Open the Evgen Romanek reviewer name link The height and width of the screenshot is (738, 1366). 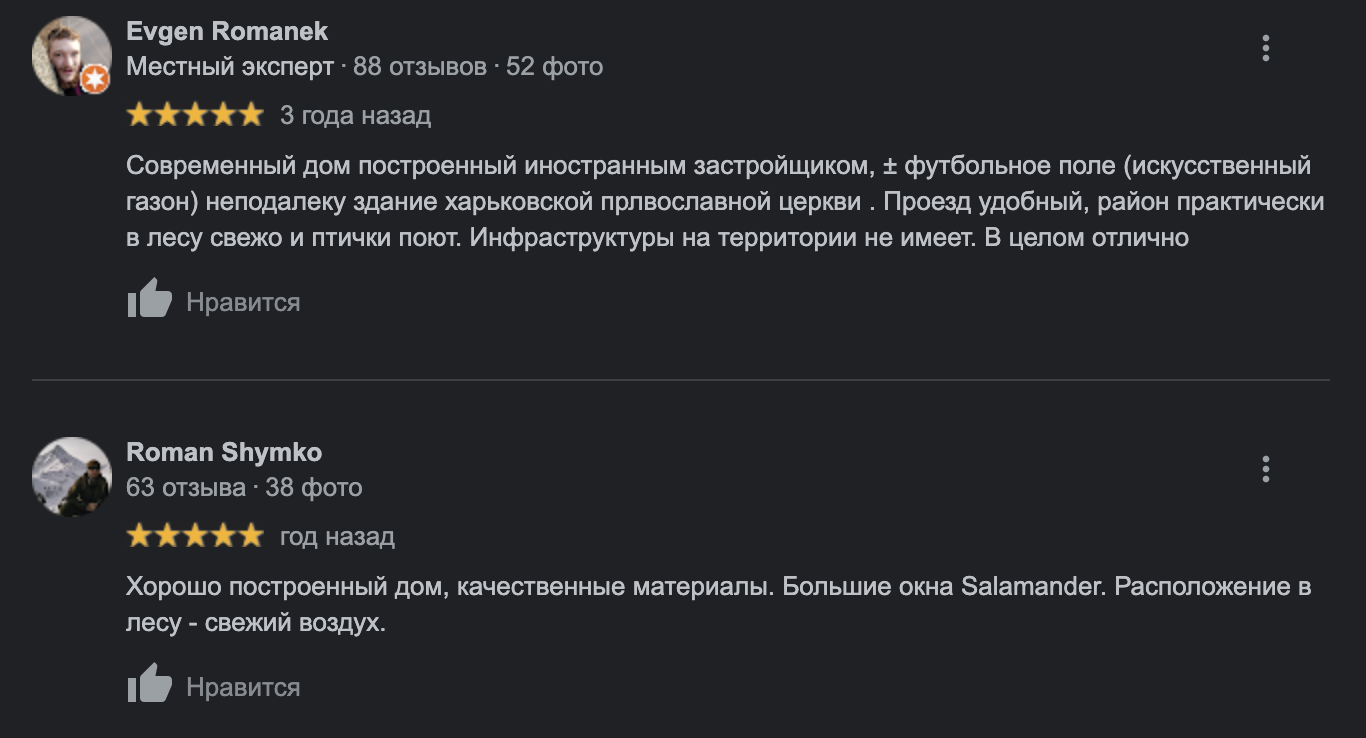click(227, 31)
